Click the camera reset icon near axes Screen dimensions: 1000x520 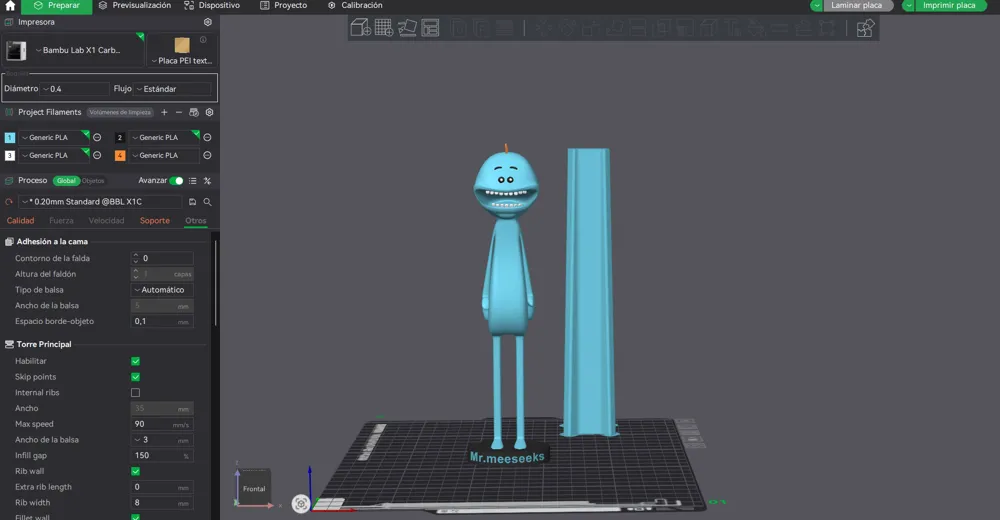tap(301, 503)
